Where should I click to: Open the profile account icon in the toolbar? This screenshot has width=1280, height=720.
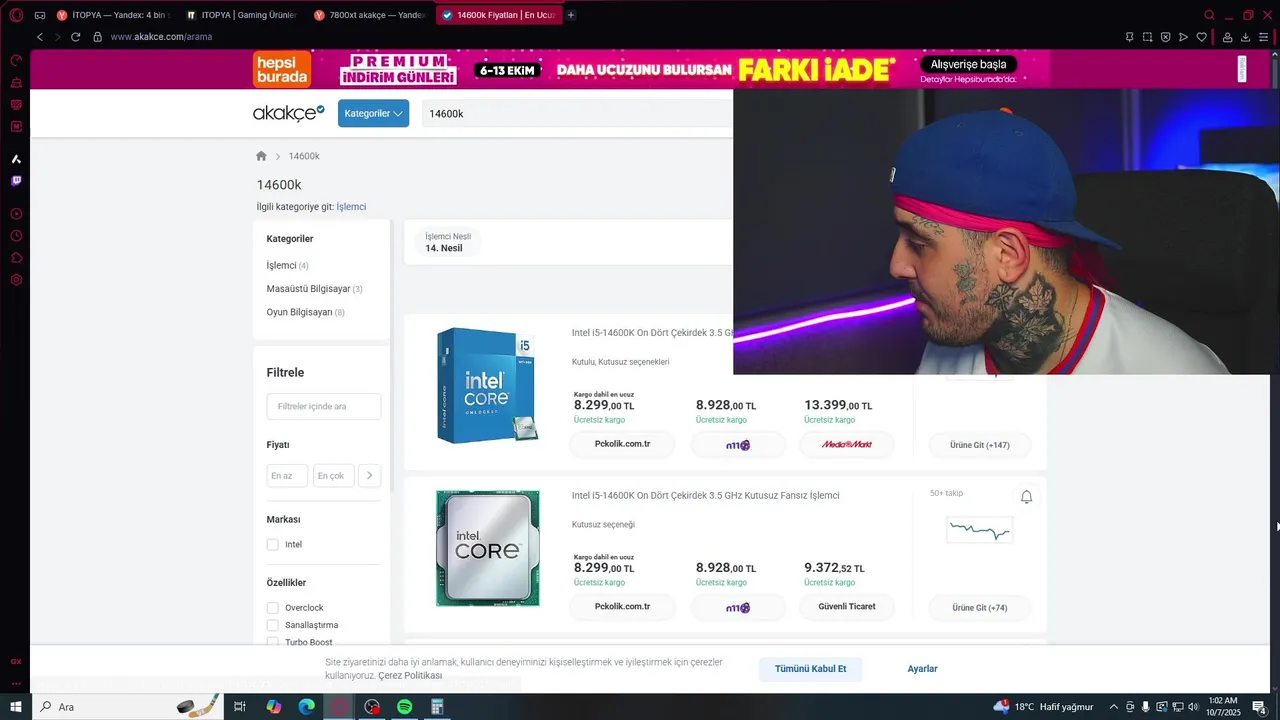click(x=1227, y=37)
